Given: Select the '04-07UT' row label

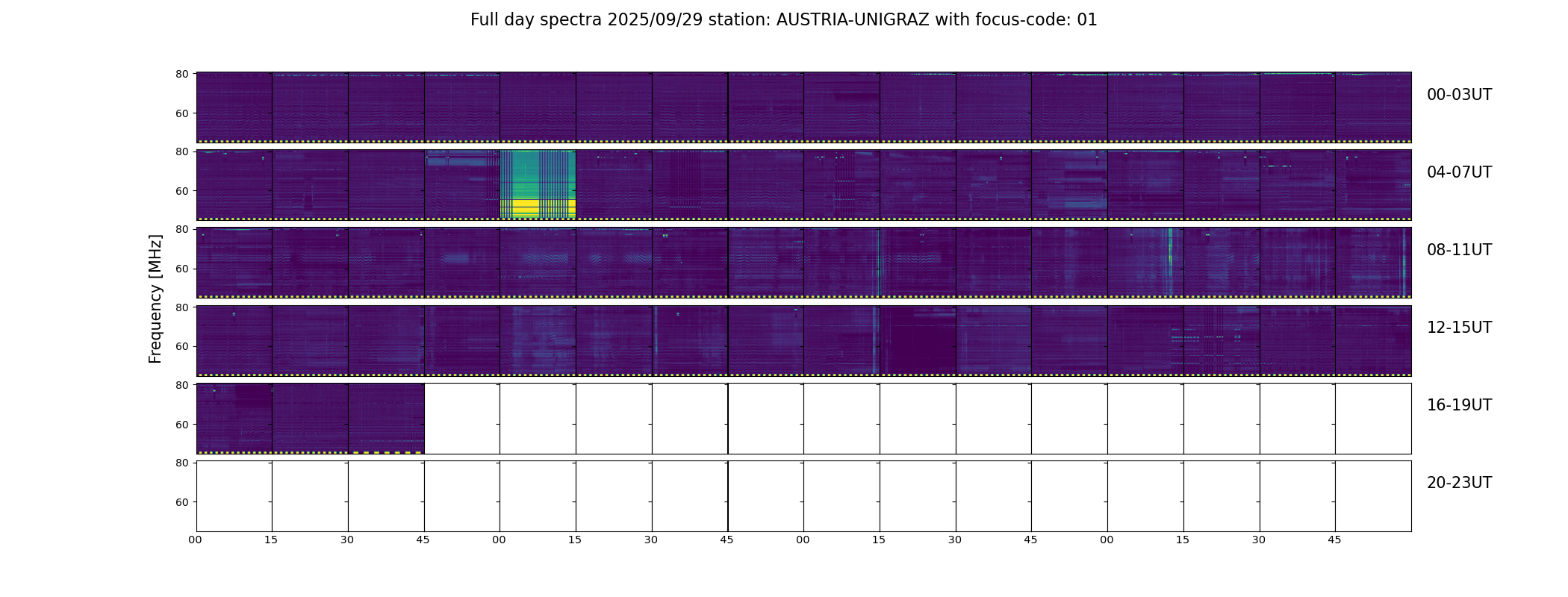Looking at the screenshot, I should pos(1459,172).
